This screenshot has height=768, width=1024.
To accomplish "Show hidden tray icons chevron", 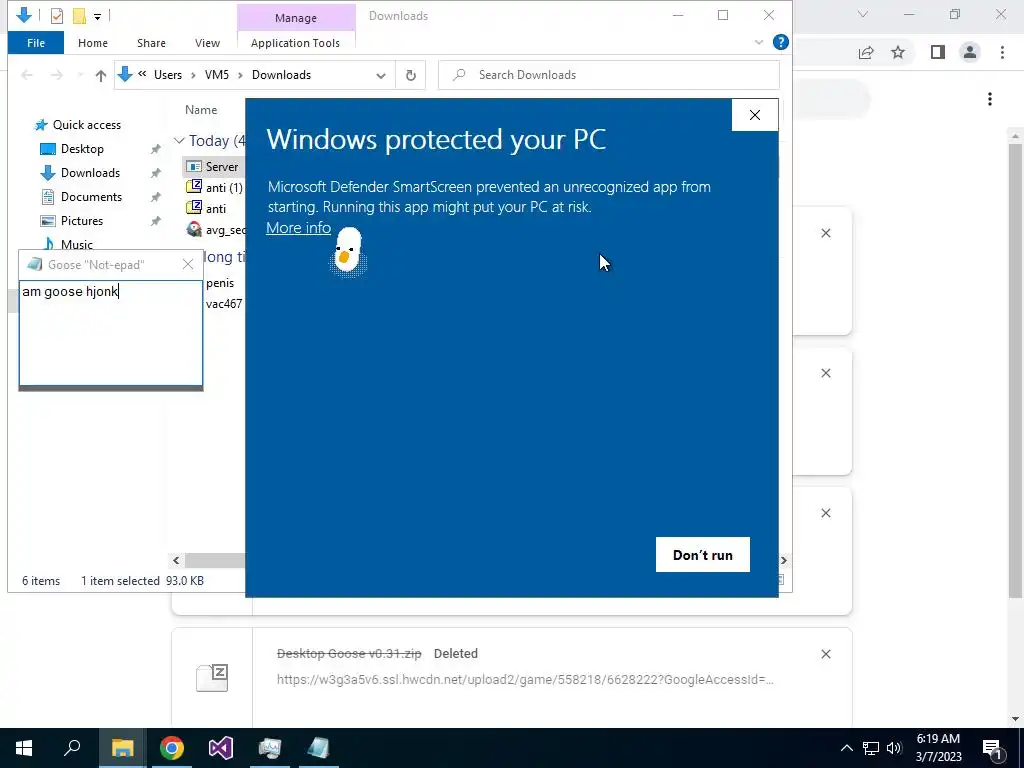I will pyautogui.click(x=846, y=748).
